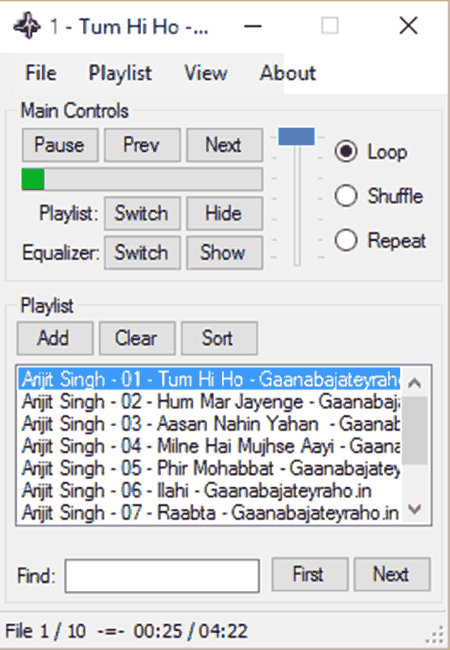Open the About menu

[288, 73]
